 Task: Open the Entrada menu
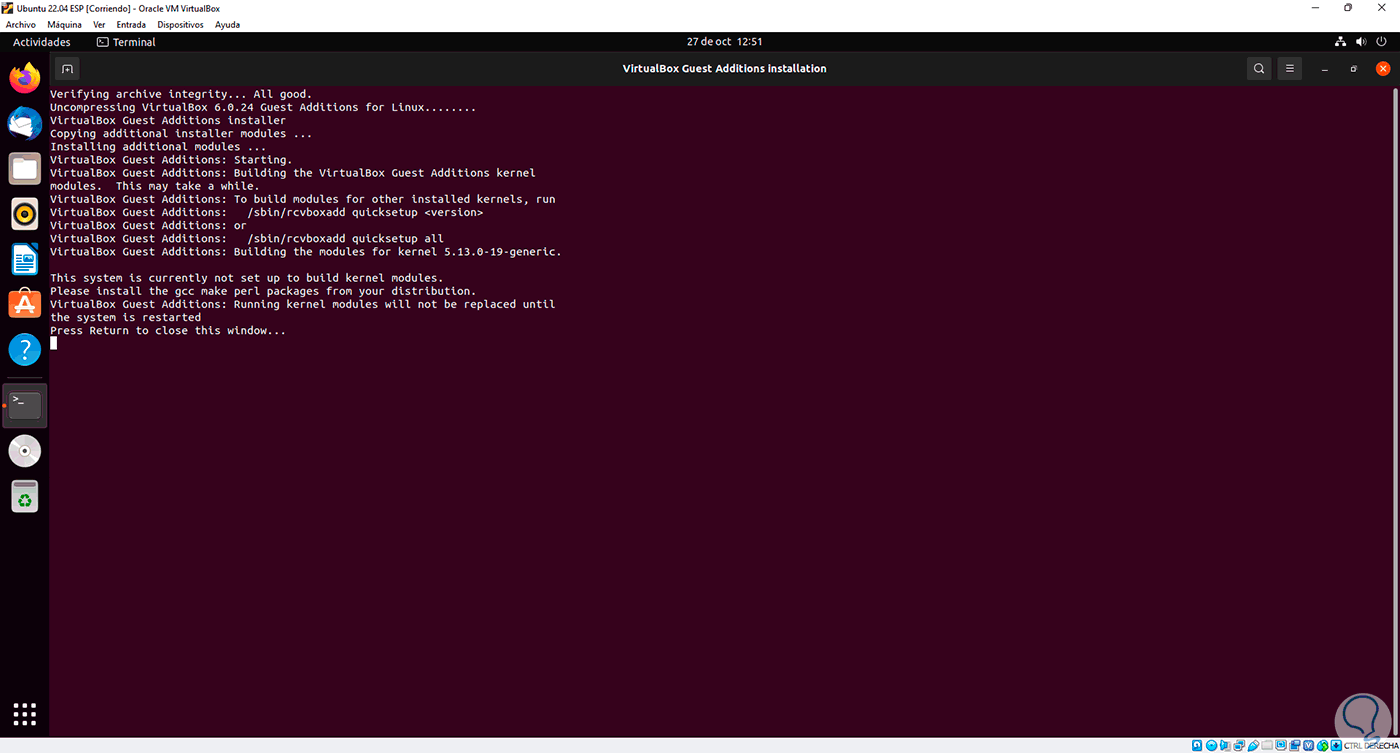click(131, 24)
